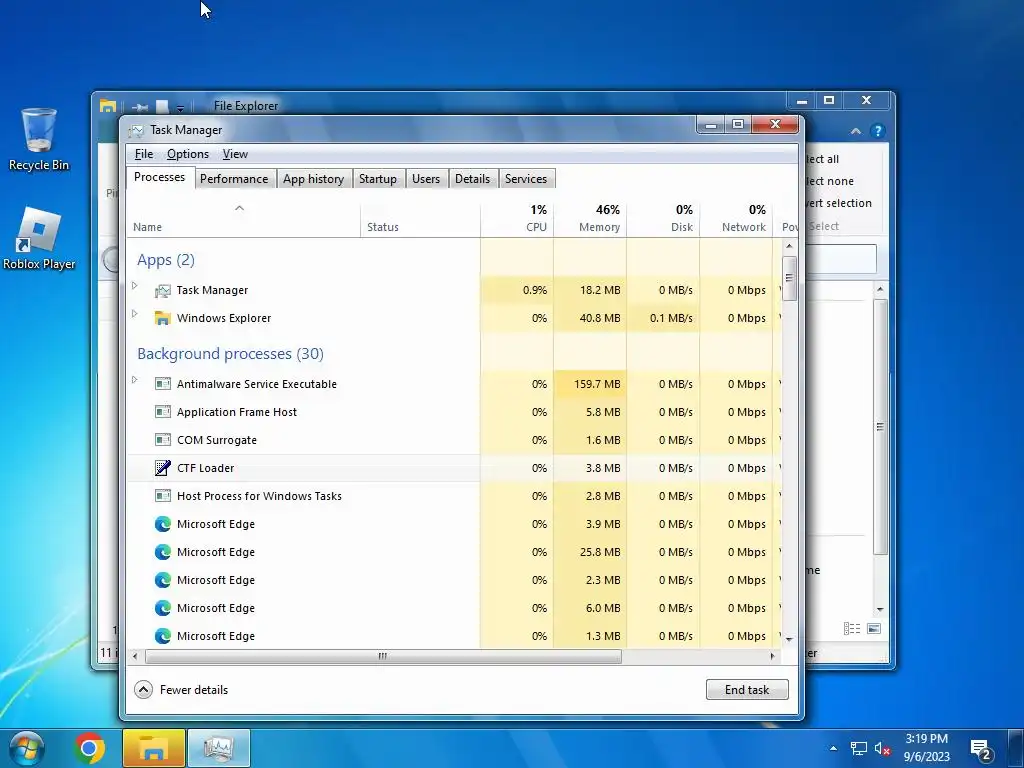The height and width of the screenshot is (768, 1024).
Task: Click the Antimalware Service Executable icon
Action: [x=163, y=384]
